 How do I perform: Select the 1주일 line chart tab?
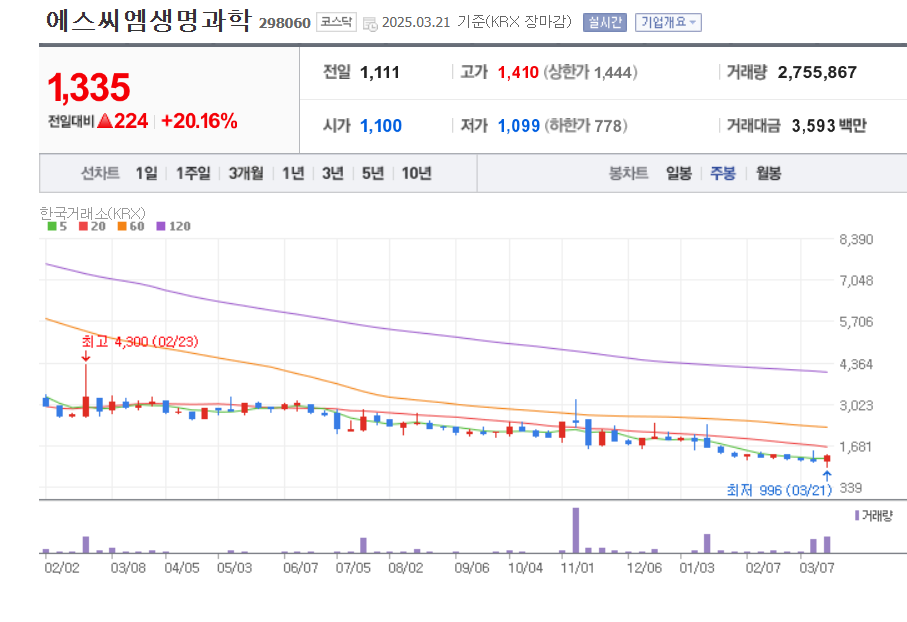pyautogui.click(x=193, y=173)
